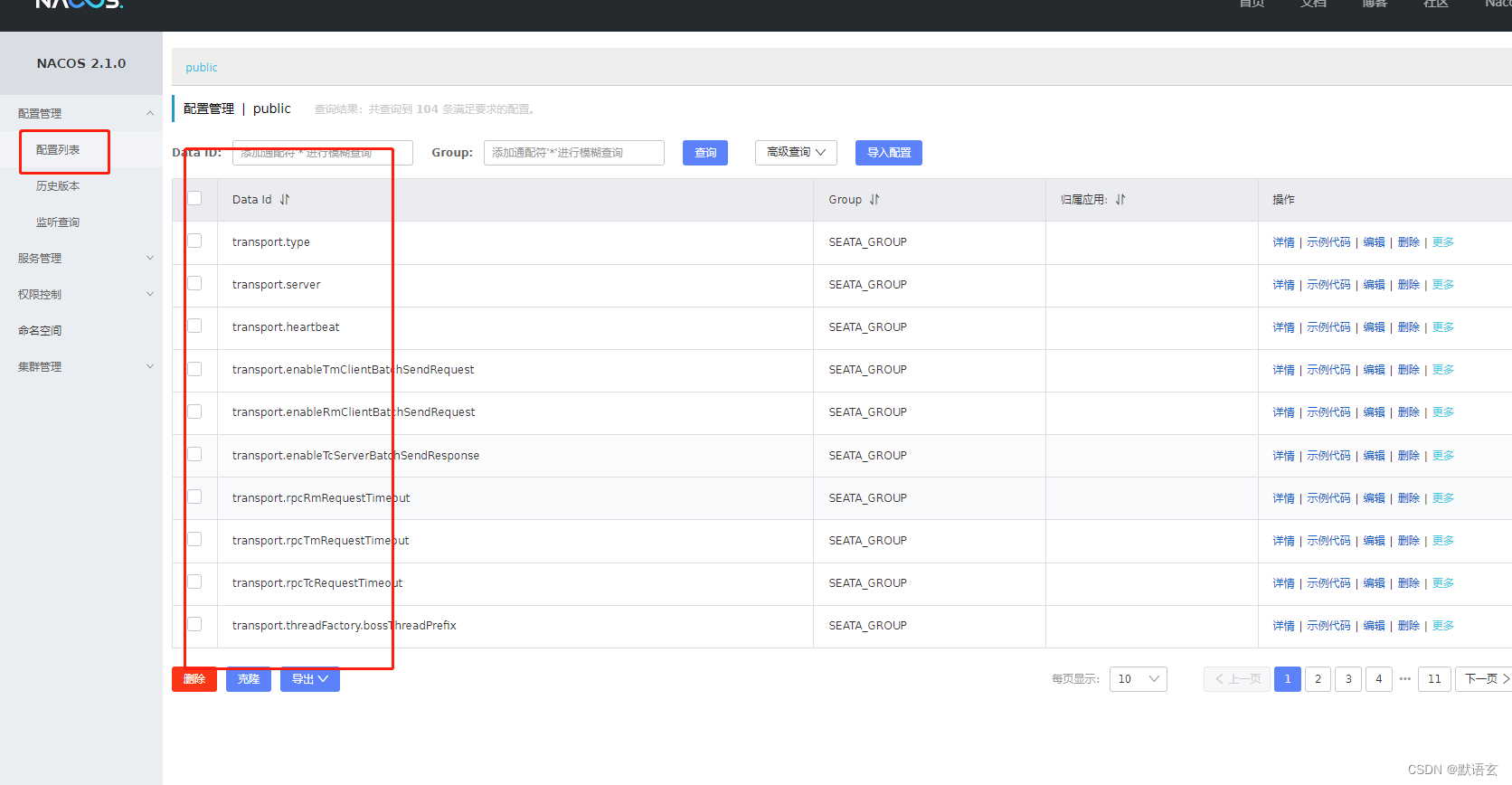Expand the 集群管理 sidebar section
The image size is (1512, 785).
[81, 366]
